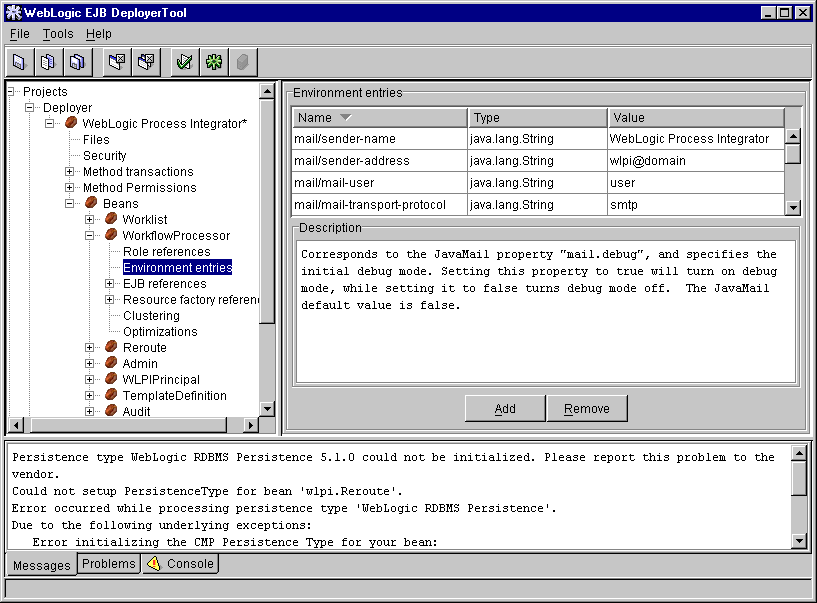Click inside the Description text area
817x603 pixels.
546,312
